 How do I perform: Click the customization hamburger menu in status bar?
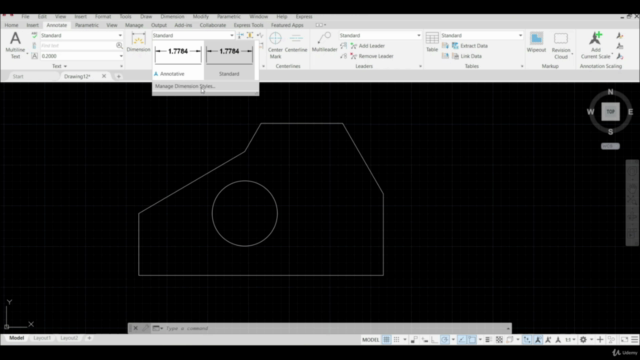click(635, 340)
